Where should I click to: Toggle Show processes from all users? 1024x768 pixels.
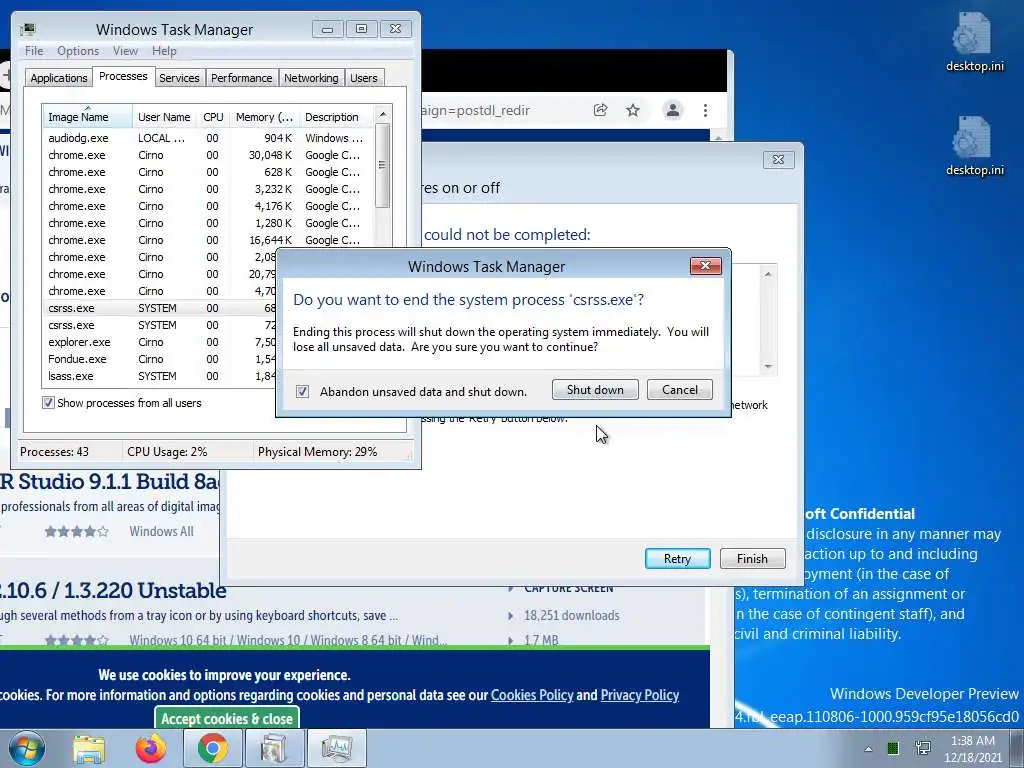(48, 403)
